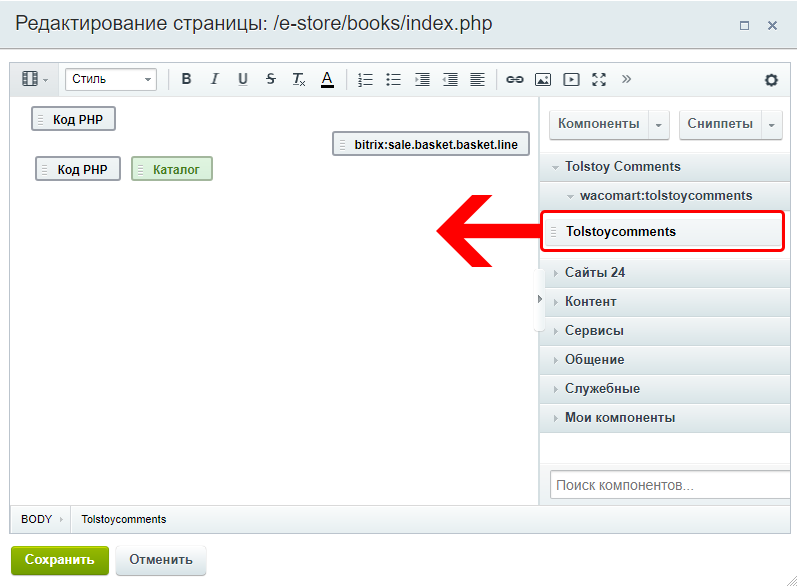Image resolution: width=797 pixels, height=587 pixels.
Task: Toggle italic formatting
Action: click(214, 79)
